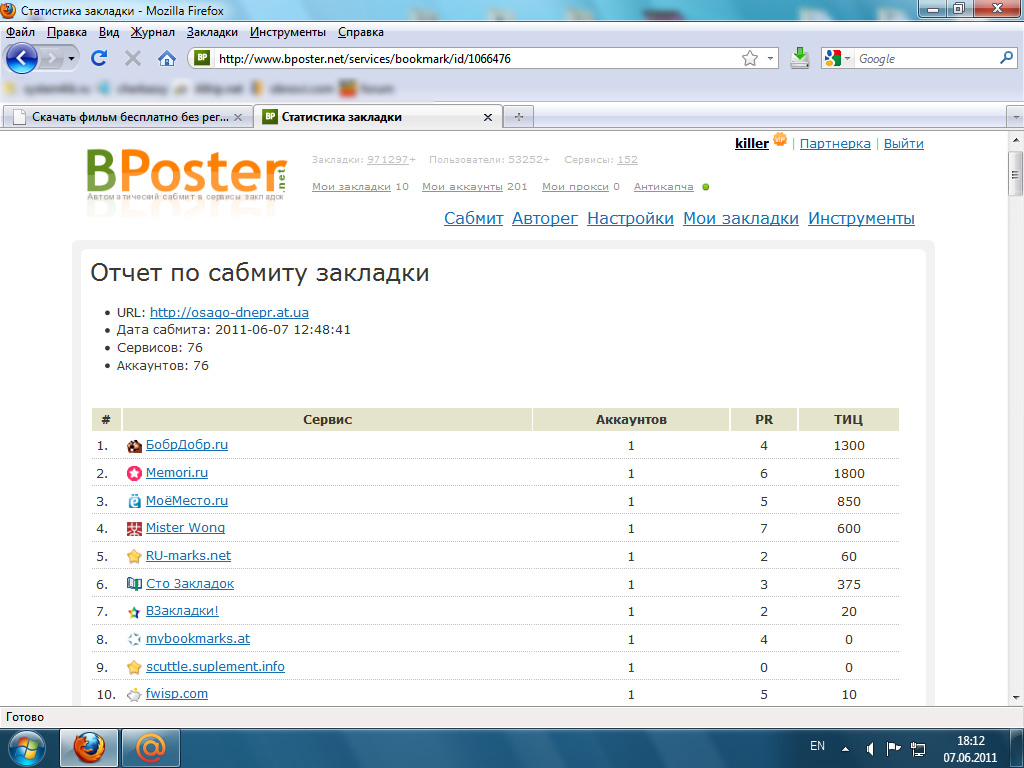This screenshot has width=1024, height=768.
Task: Click the Action Center flag tray icon
Action: [893, 748]
